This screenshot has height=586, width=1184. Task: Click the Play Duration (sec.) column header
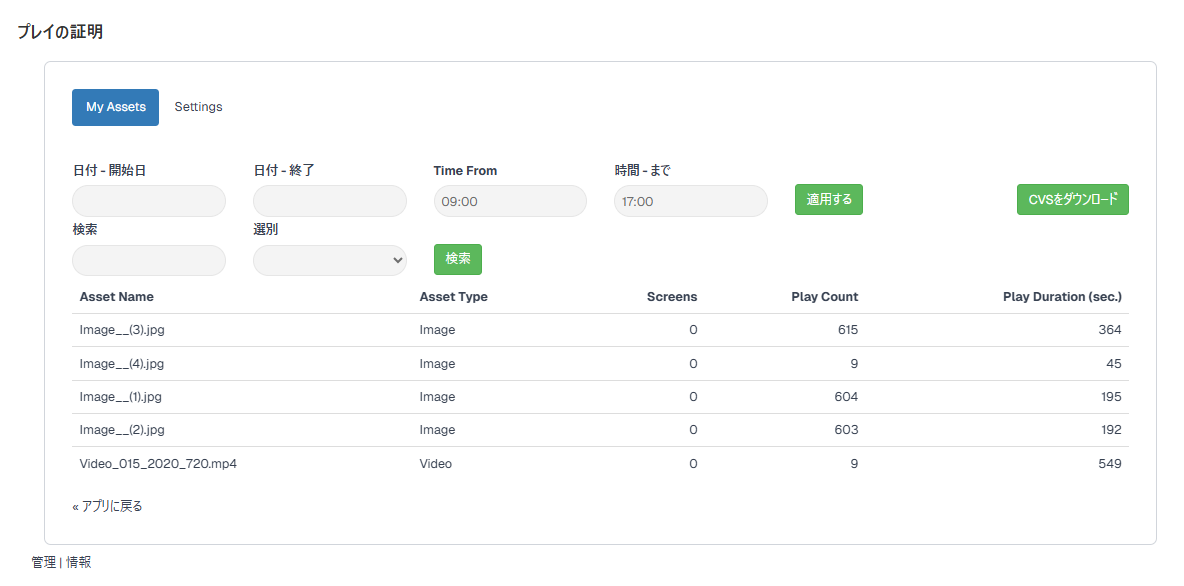tap(1062, 297)
